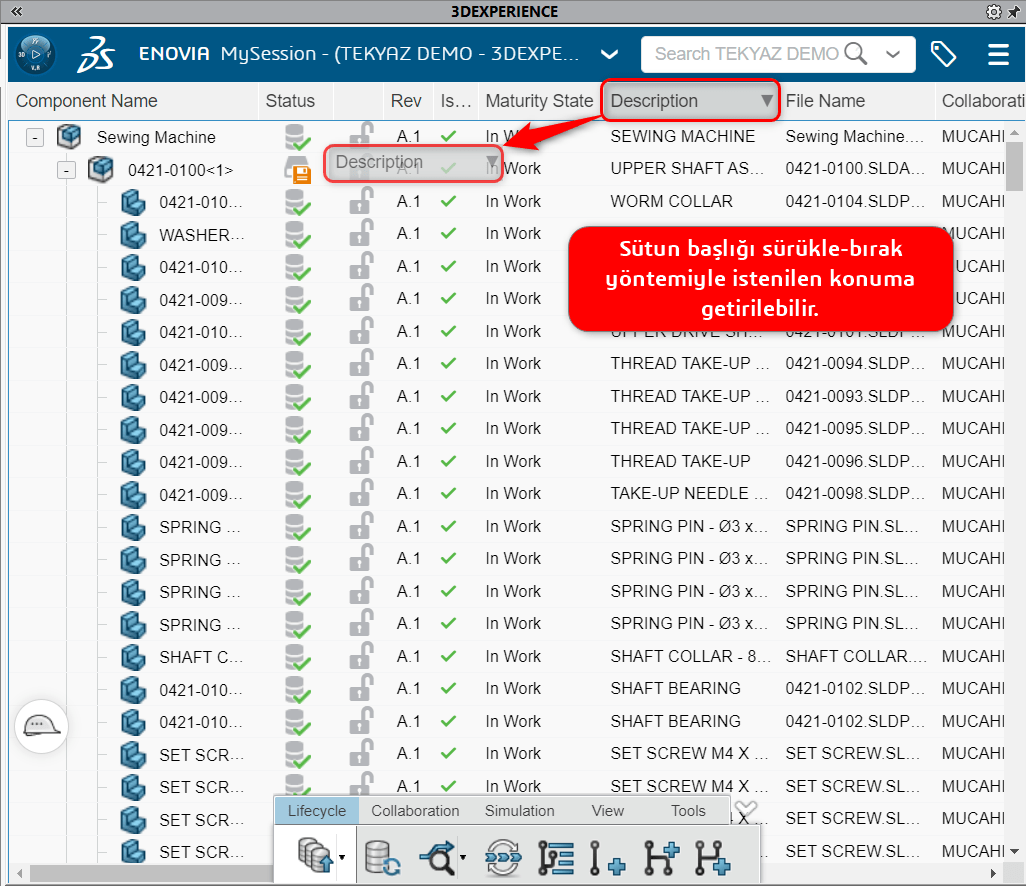Click the horizontal scrollbar right arrow
Image resolution: width=1026 pixels, height=886 pixels.
993,874
